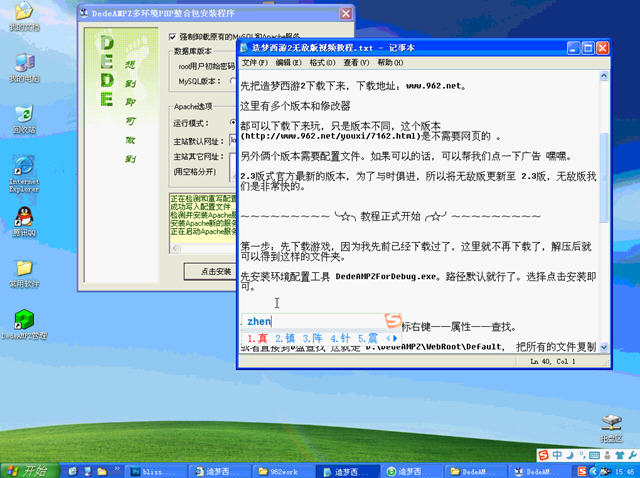This screenshot has width=640, height=478.
Task: Click the Notepad vertical scrollbar thumb
Action: (604, 177)
